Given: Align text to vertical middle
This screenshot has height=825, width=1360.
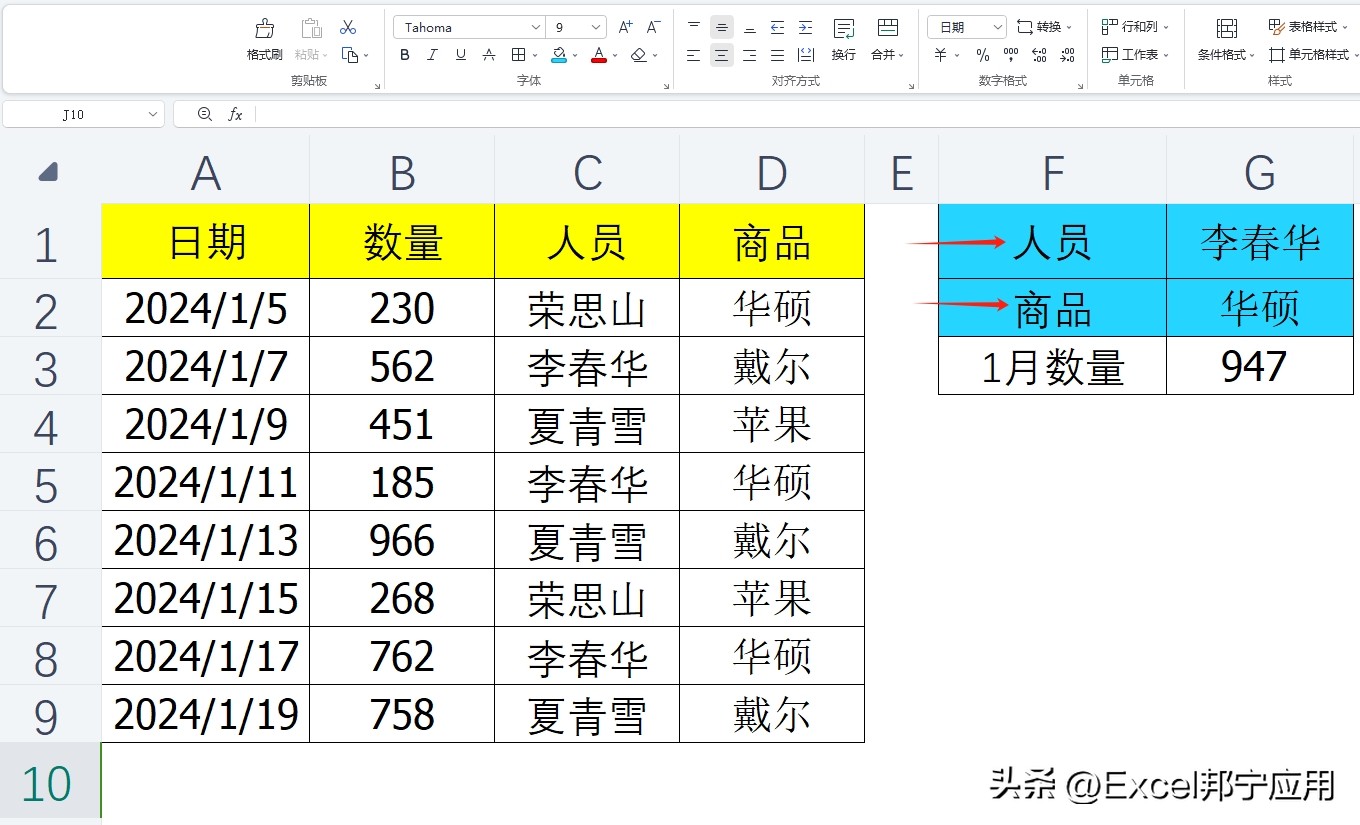Looking at the screenshot, I should click(721, 27).
